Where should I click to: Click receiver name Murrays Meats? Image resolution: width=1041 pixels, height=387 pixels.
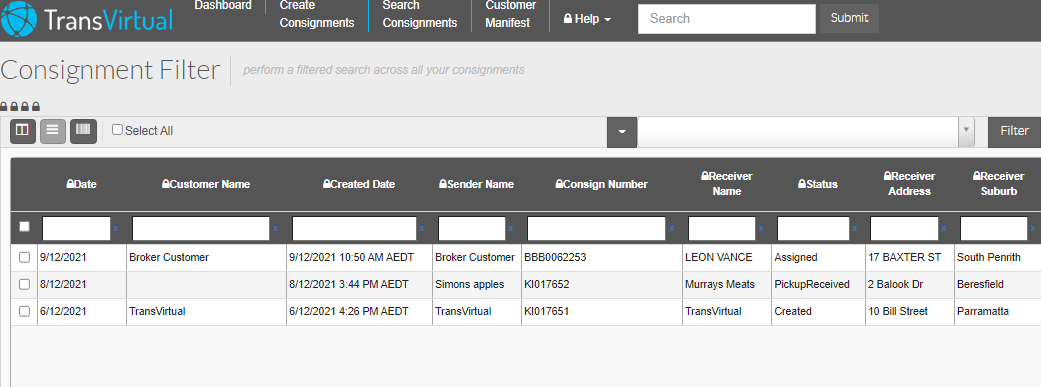pyautogui.click(x=720, y=284)
